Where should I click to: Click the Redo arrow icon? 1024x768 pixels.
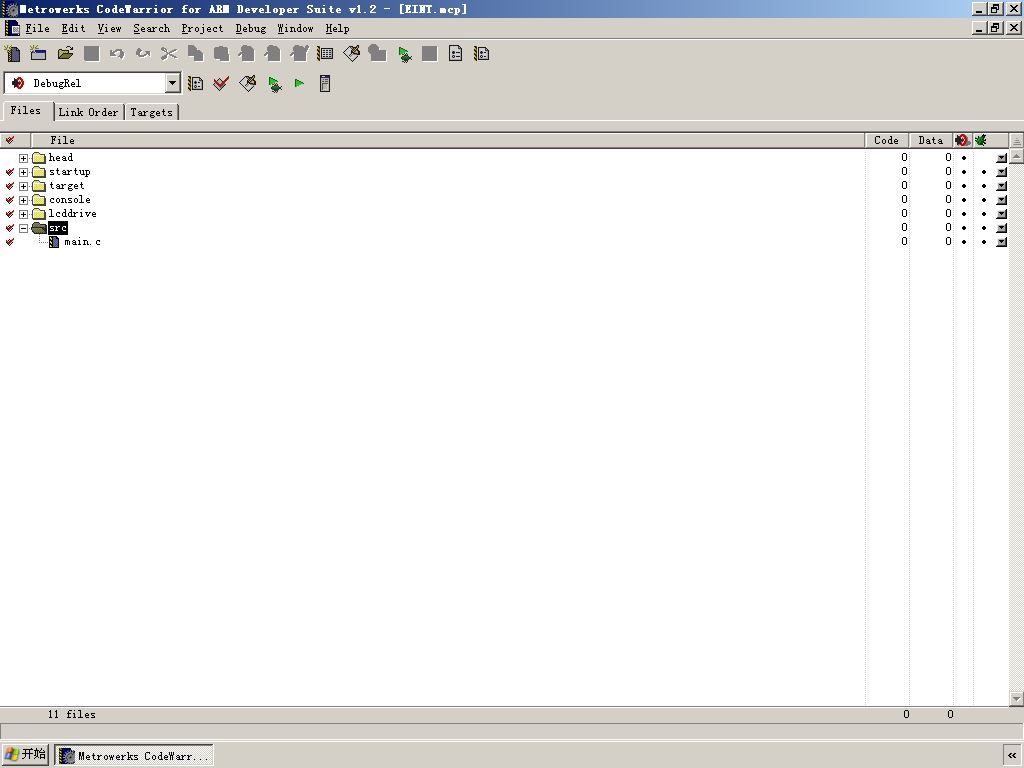pyautogui.click(x=143, y=53)
